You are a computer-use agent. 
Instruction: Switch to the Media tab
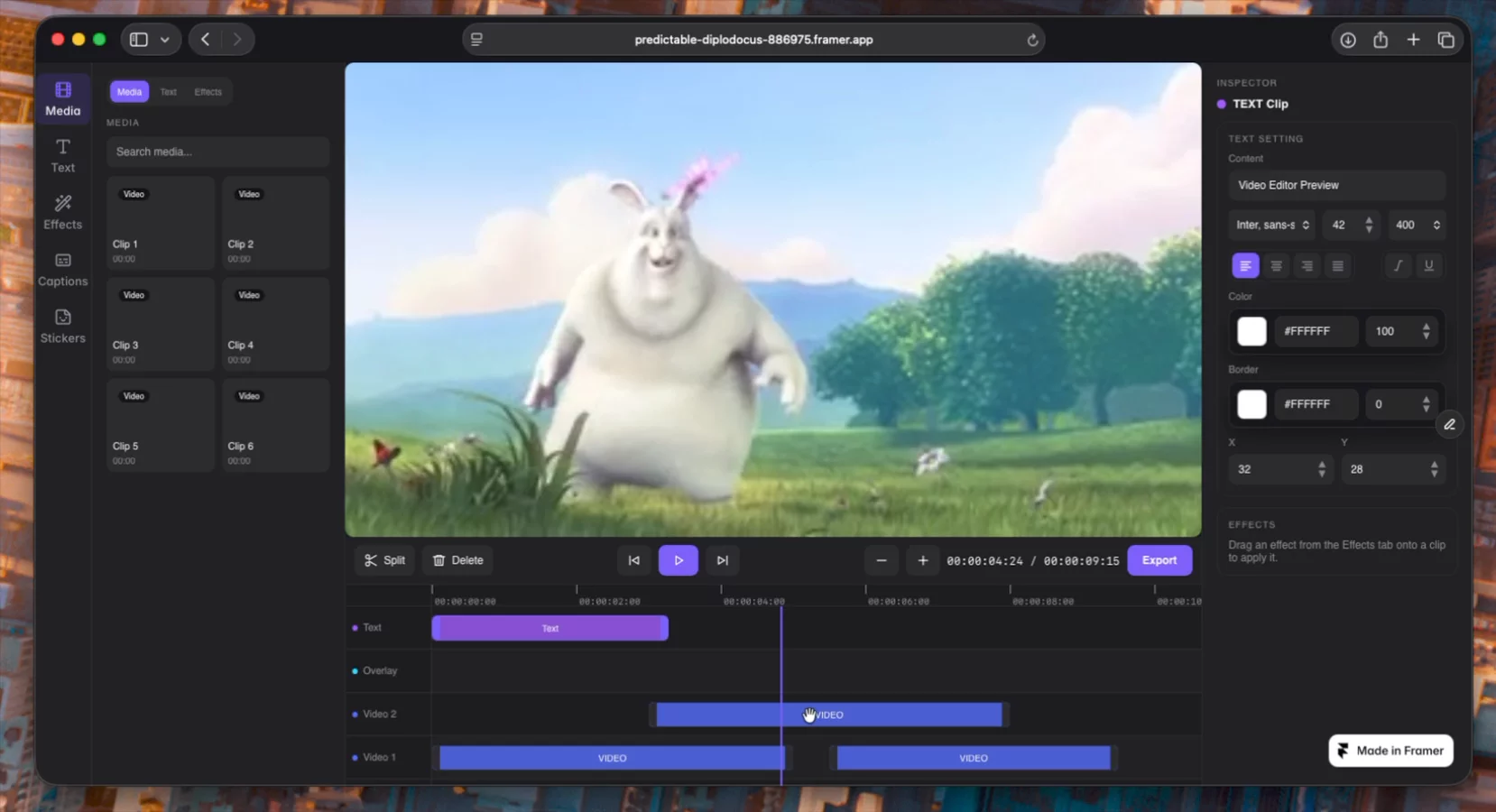point(129,92)
